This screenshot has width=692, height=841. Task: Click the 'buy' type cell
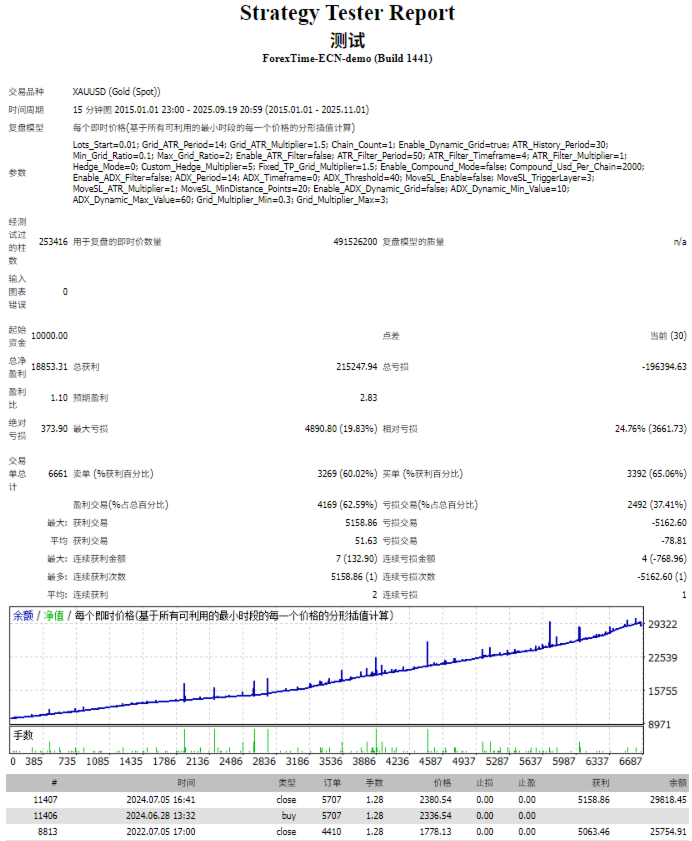[289, 816]
